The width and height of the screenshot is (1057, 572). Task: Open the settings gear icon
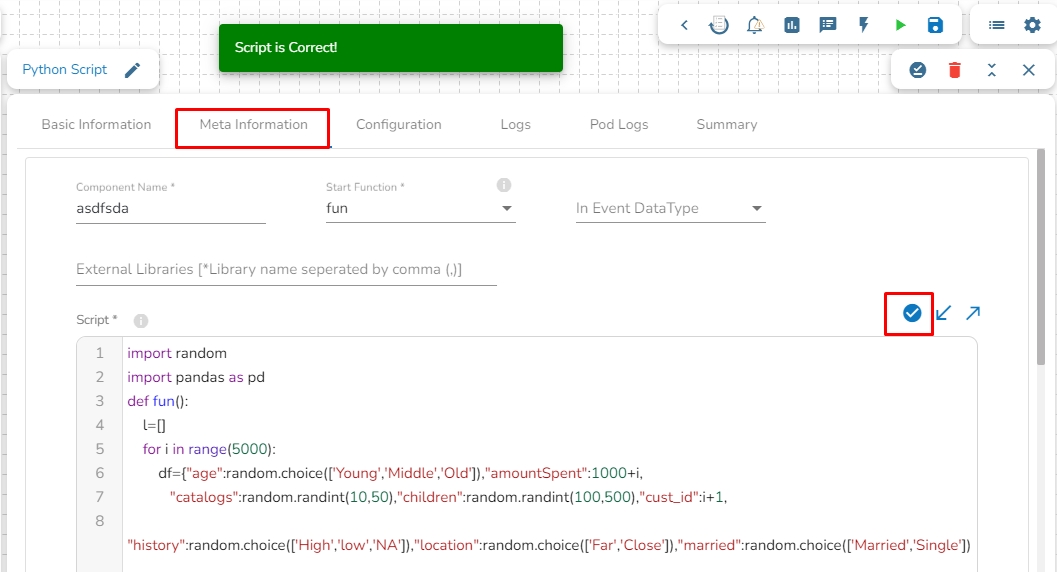(x=1032, y=25)
